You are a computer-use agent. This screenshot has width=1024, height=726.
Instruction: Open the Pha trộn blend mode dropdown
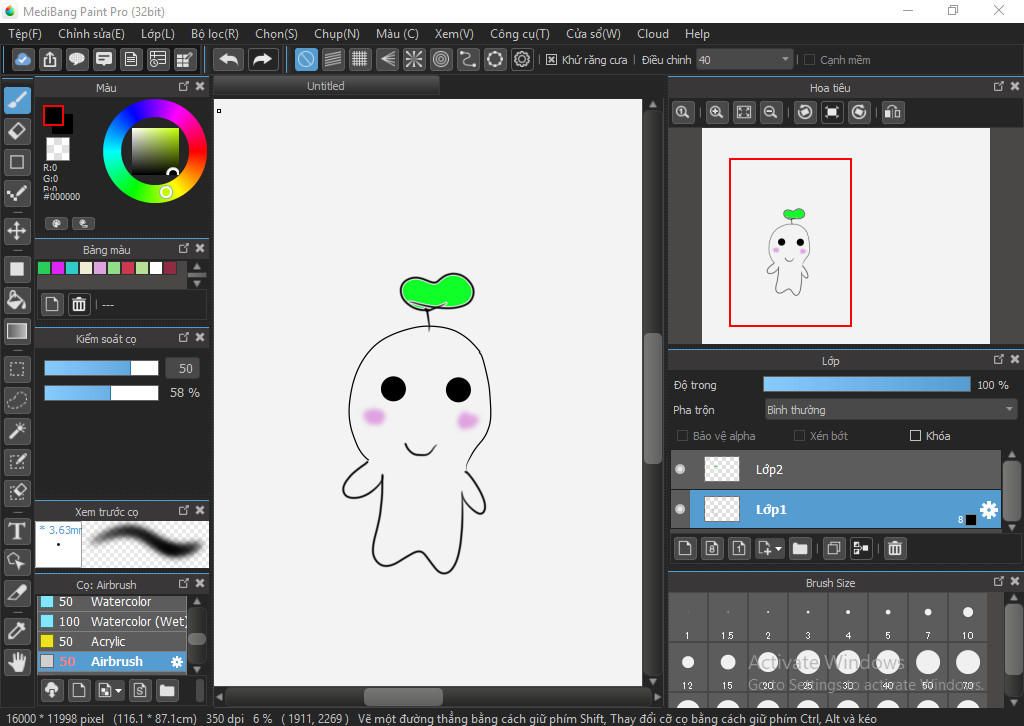(891, 410)
